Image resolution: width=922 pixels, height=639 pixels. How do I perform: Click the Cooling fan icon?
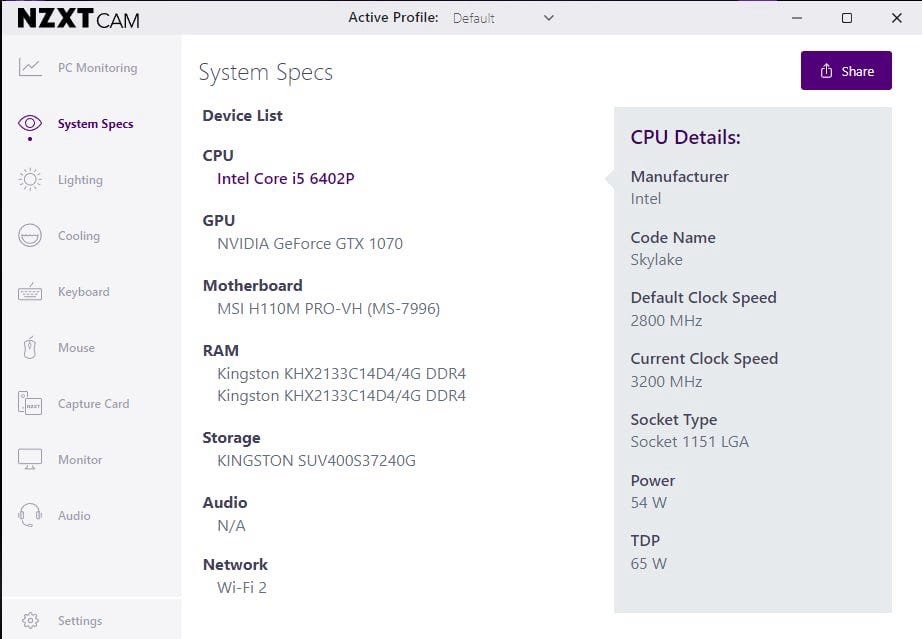(30, 236)
